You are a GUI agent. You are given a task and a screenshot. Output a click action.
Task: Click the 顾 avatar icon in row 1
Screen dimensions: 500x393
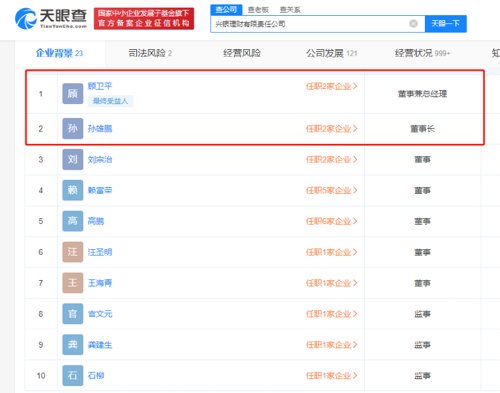(73, 94)
